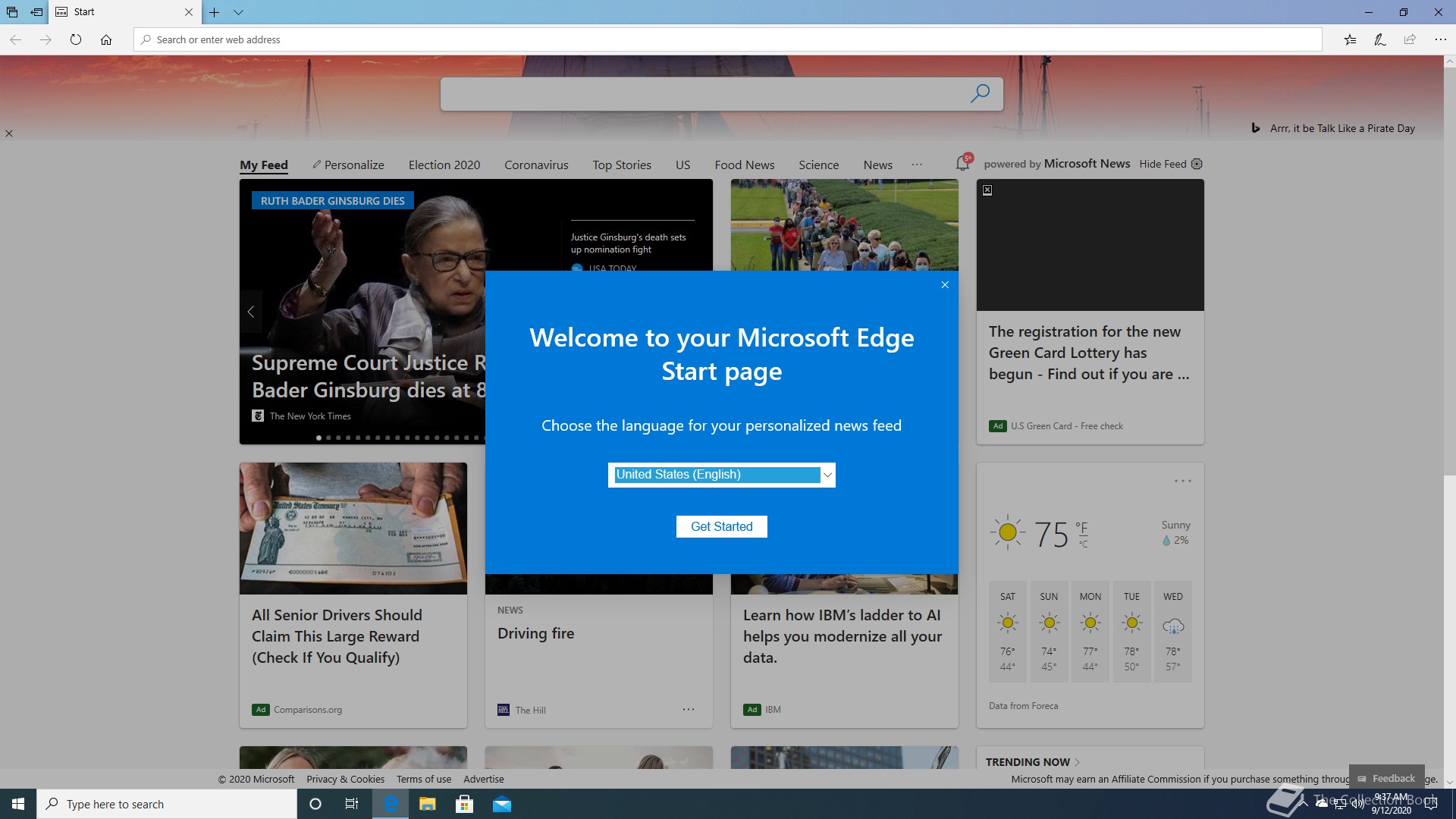
Task: Open the News tab
Action: coord(878,165)
